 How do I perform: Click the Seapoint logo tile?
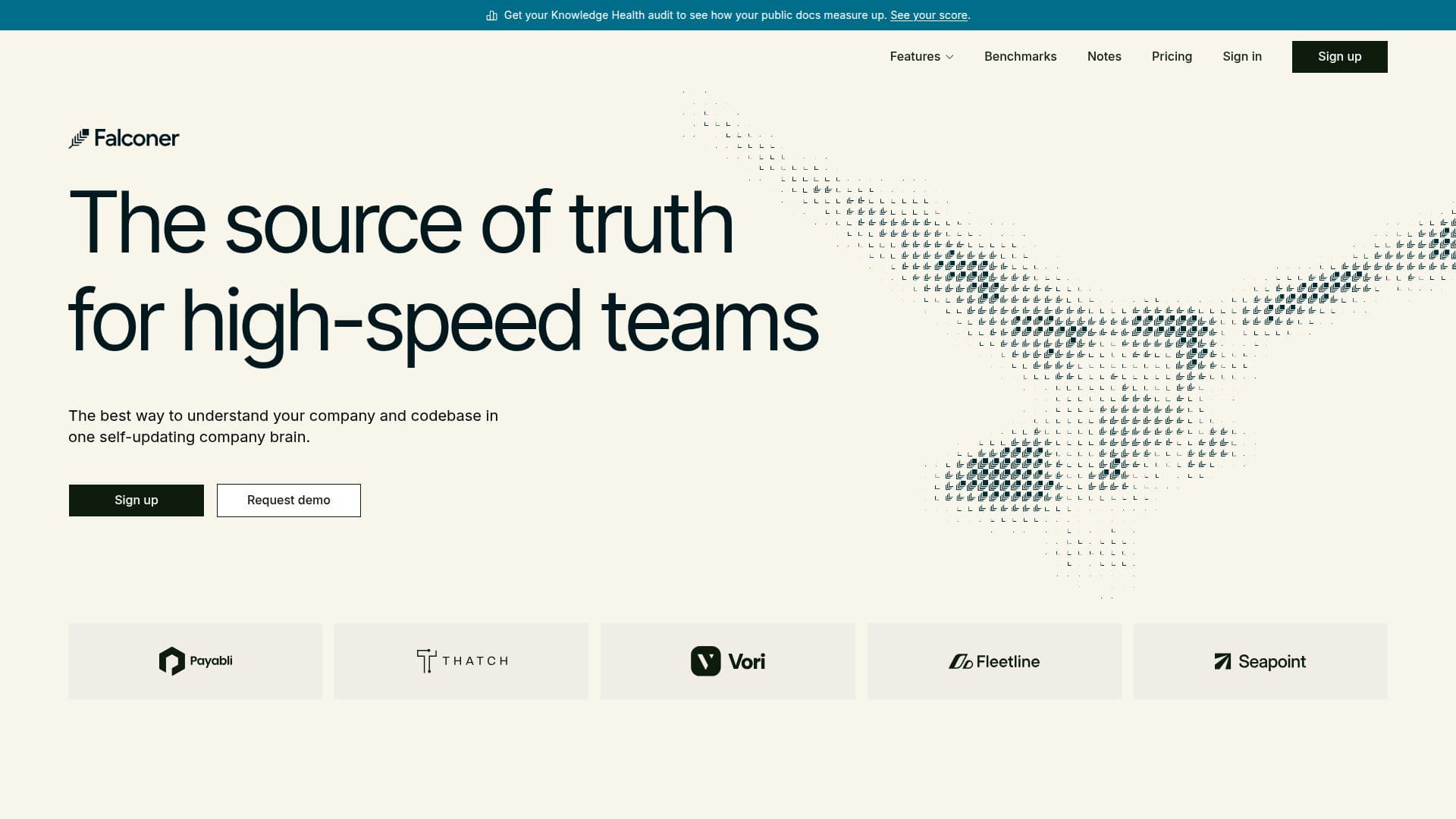coord(1260,661)
